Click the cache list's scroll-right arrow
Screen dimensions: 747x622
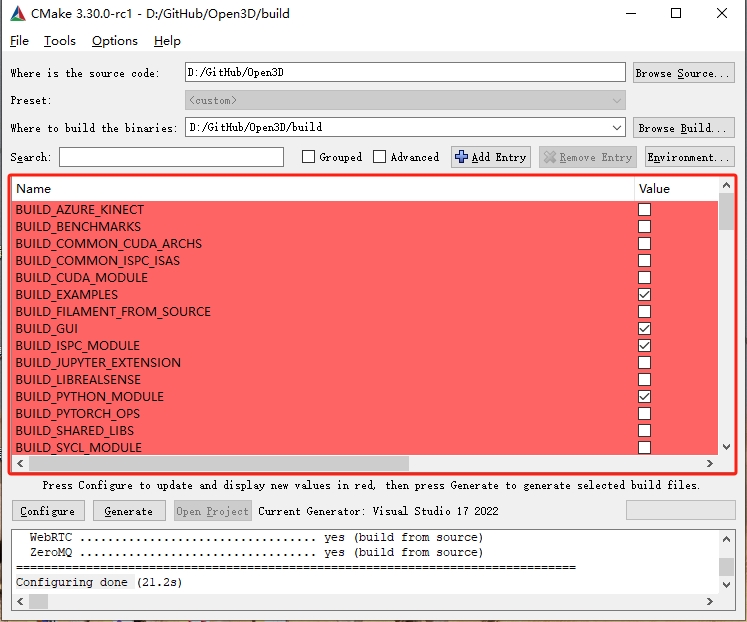710,463
